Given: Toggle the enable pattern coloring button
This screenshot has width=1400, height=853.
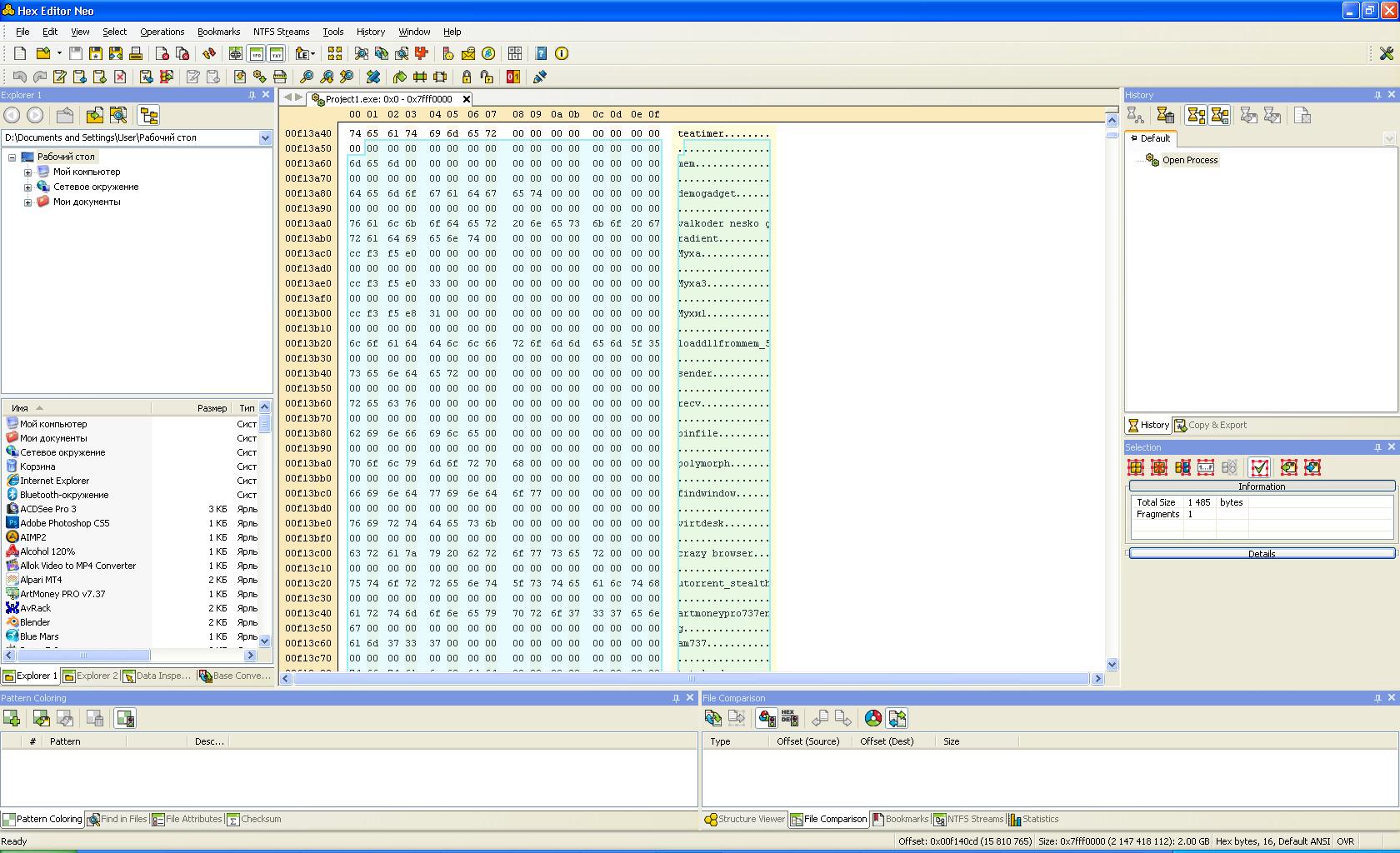Looking at the screenshot, I should coord(125,718).
